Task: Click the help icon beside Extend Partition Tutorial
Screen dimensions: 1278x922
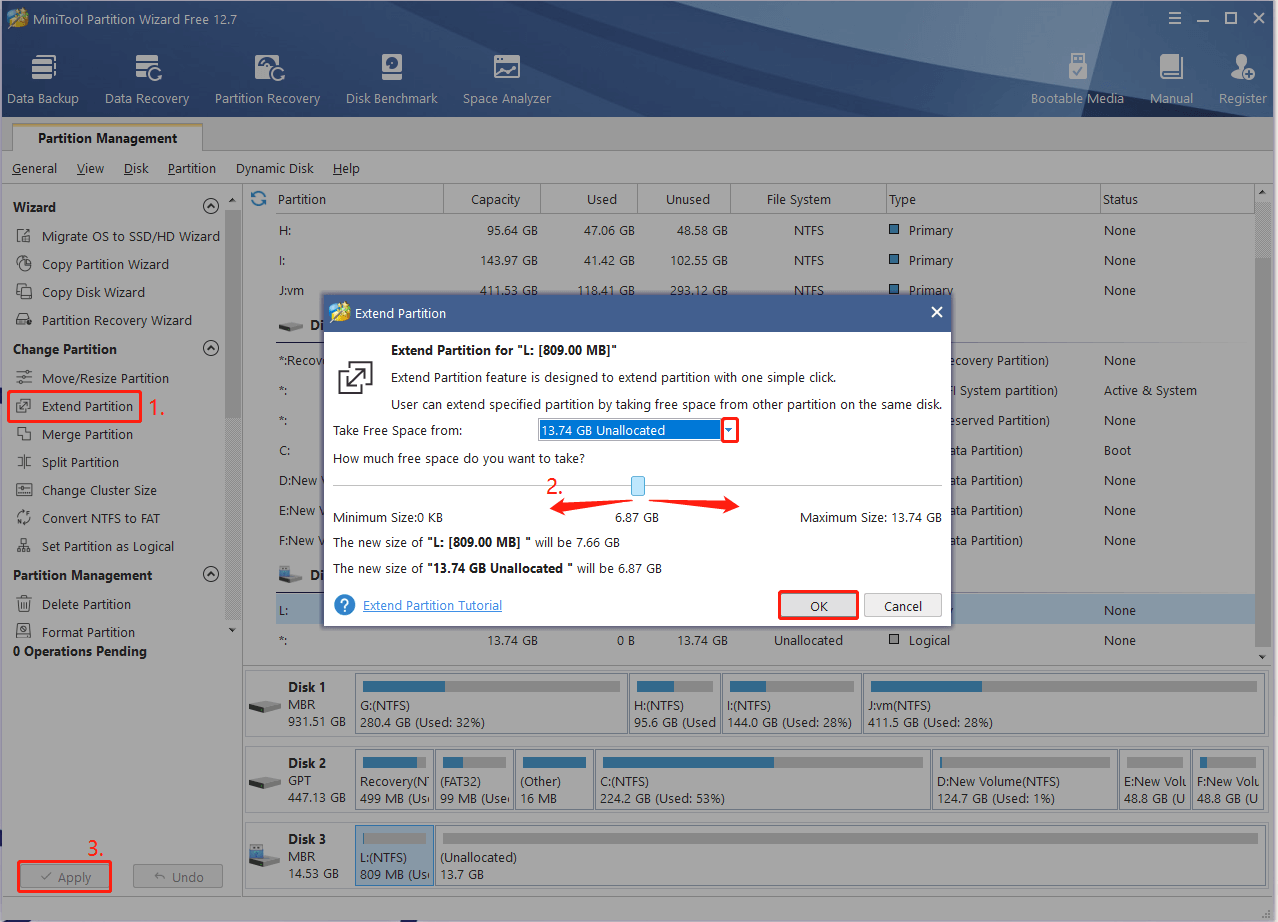Action: (x=345, y=605)
